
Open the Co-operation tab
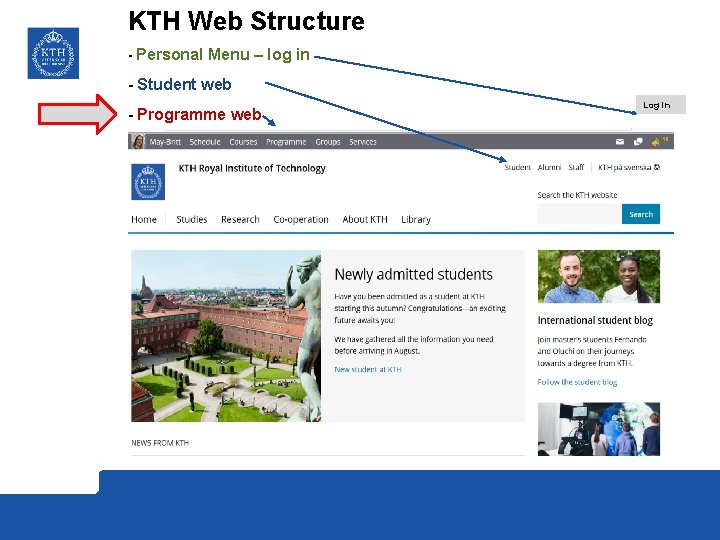(301, 219)
